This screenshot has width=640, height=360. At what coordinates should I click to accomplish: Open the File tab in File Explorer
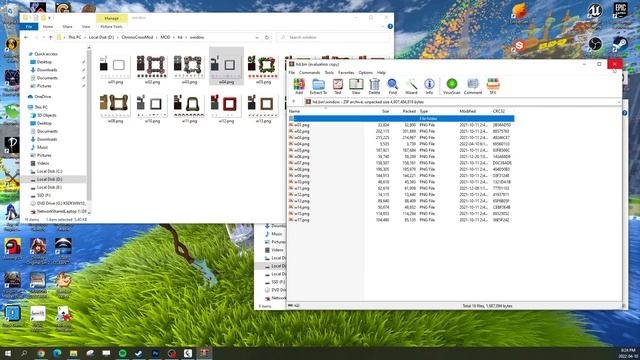(x=29, y=27)
